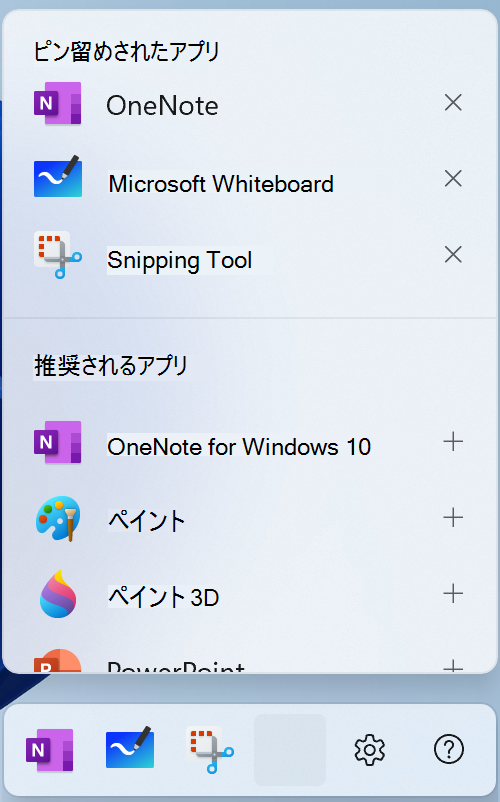Pin ペイント 3D with its plus button
The width and height of the screenshot is (500, 802).
tap(453, 593)
